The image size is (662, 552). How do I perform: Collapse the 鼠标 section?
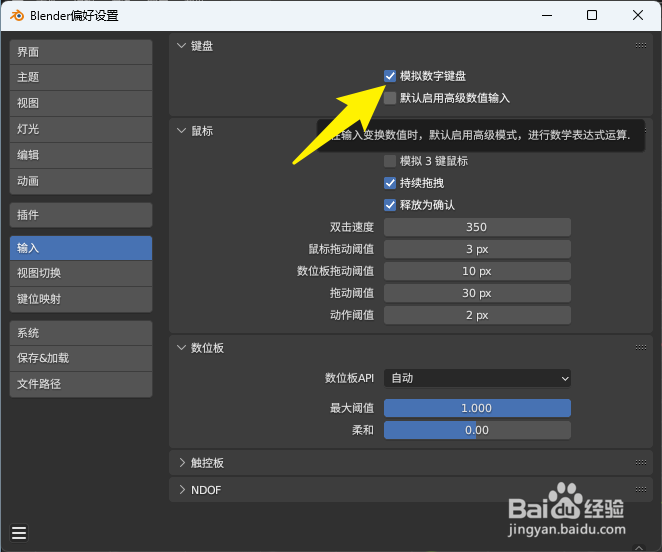pyautogui.click(x=182, y=131)
